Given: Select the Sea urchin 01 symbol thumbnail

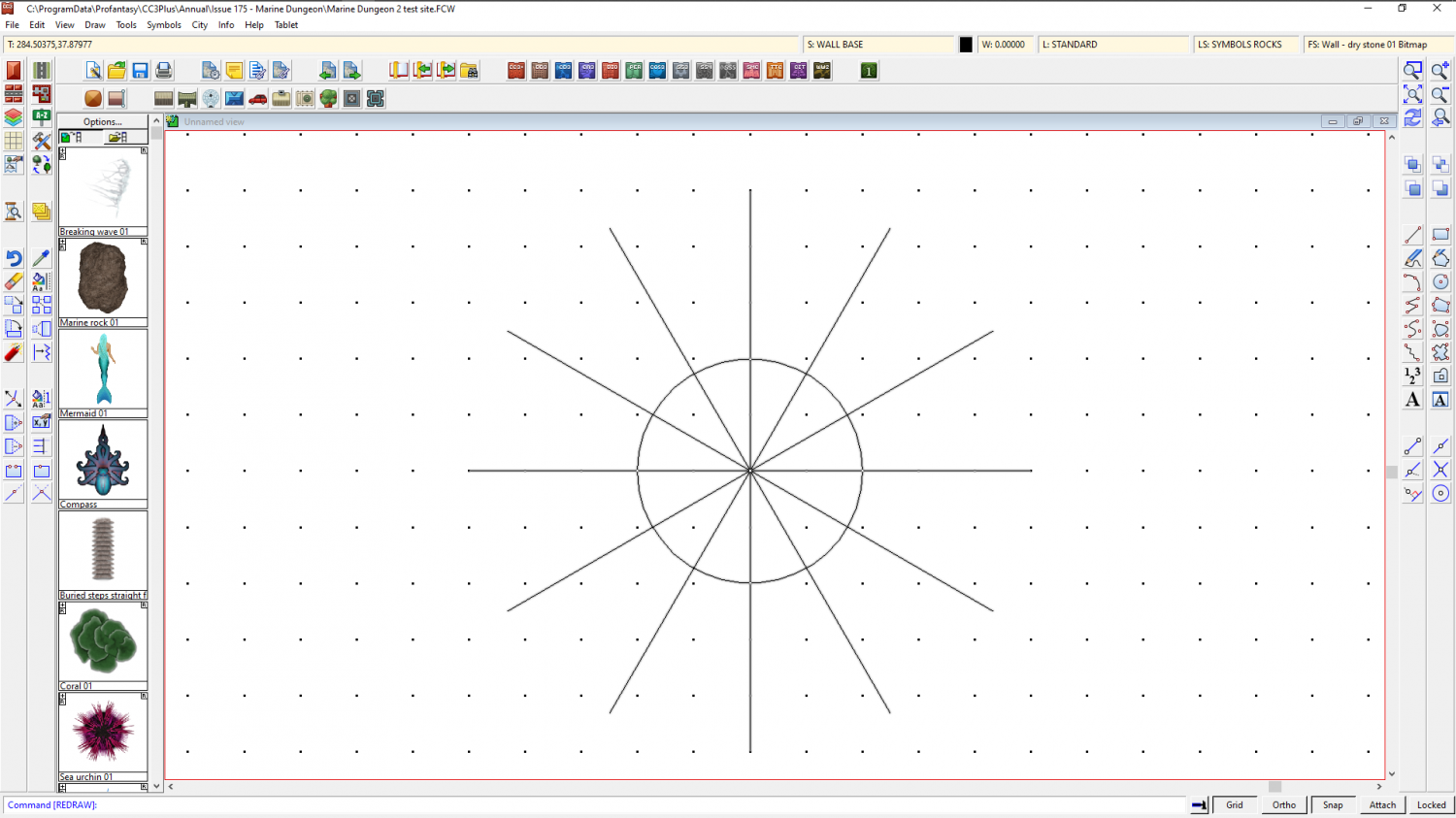Looking at the screenshot, I should click(x=103, y=733).
